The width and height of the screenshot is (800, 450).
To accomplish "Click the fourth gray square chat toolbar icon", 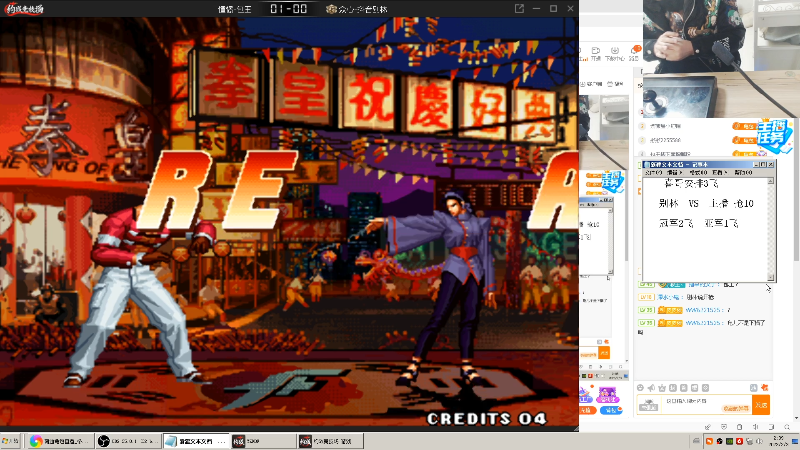I will coord(673,388).
